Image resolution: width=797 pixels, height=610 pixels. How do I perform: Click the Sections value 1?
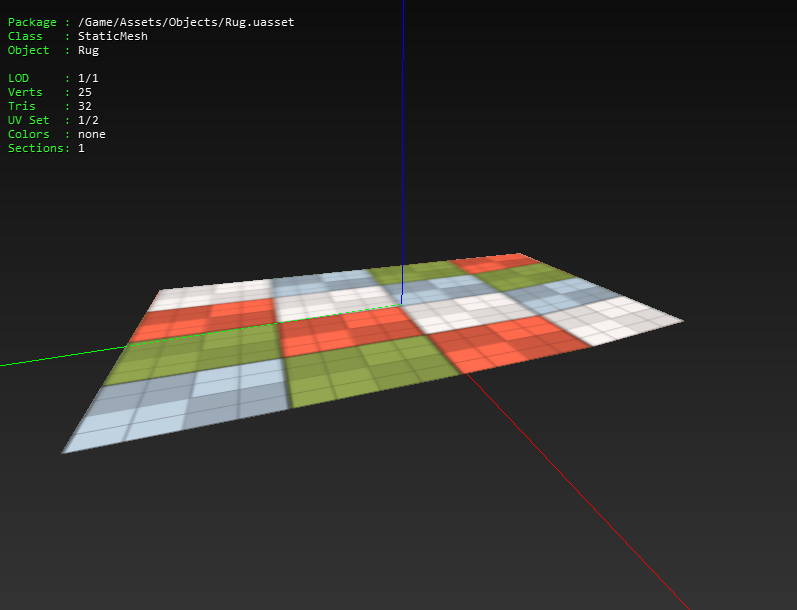click(81, 148)
